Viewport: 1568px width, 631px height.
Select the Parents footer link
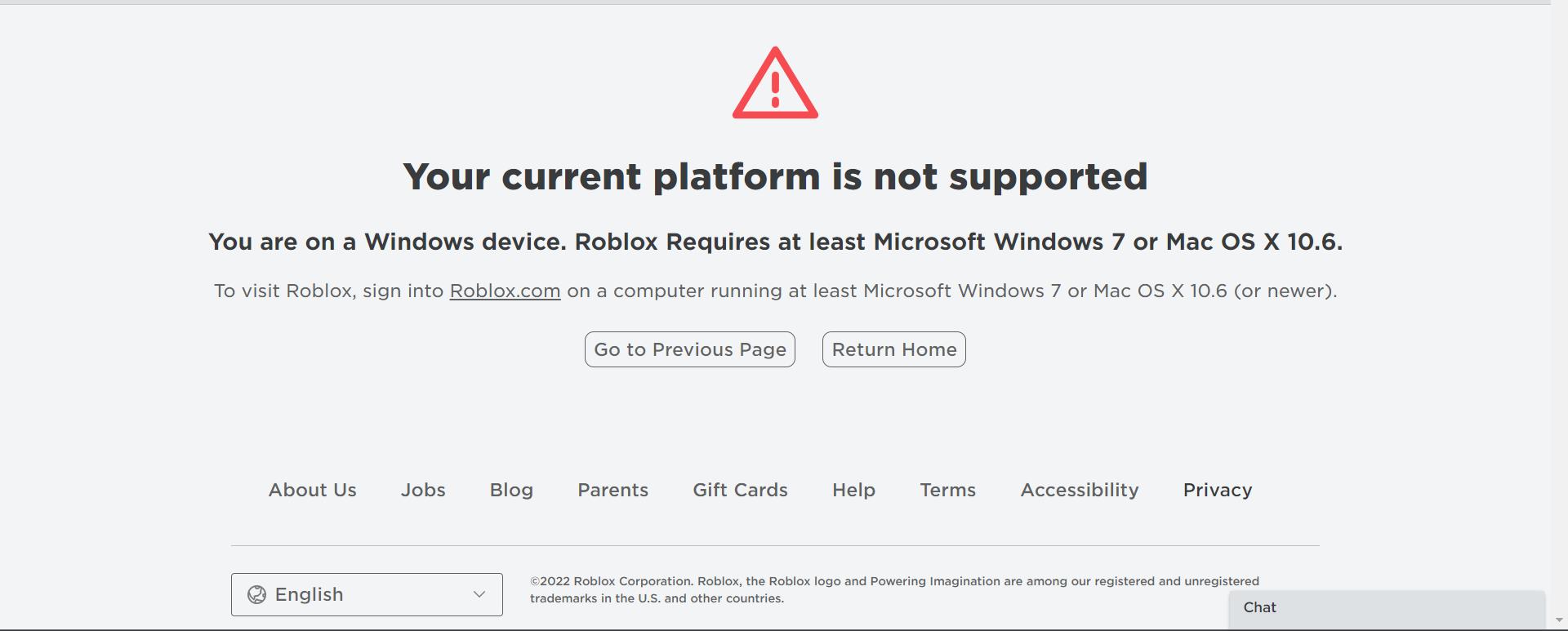(x=613, y=490)
